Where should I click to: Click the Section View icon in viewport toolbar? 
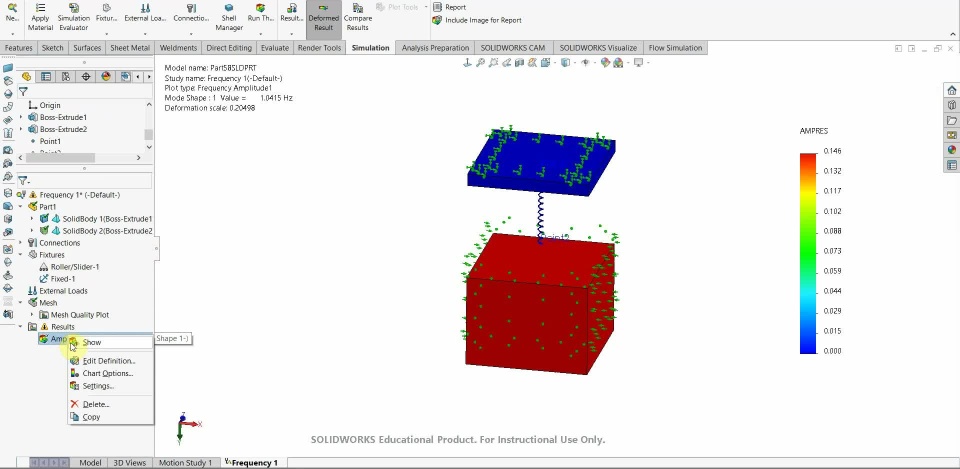point(520,62)
